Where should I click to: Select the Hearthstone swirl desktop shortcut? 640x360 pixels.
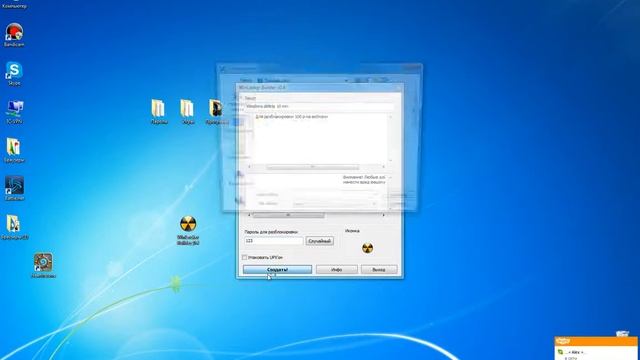click(x=43, y=264)
